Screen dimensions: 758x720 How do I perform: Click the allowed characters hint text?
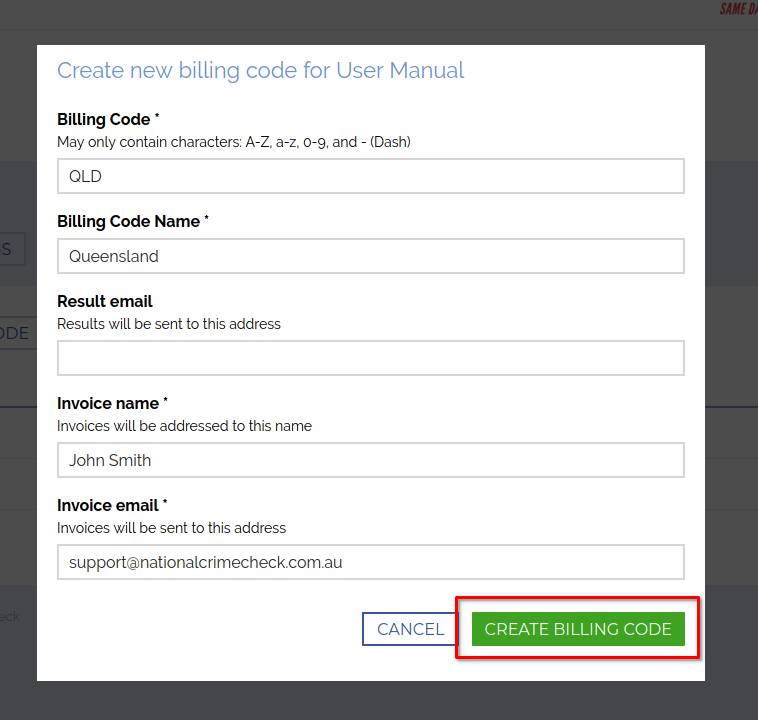coord(234,142)
